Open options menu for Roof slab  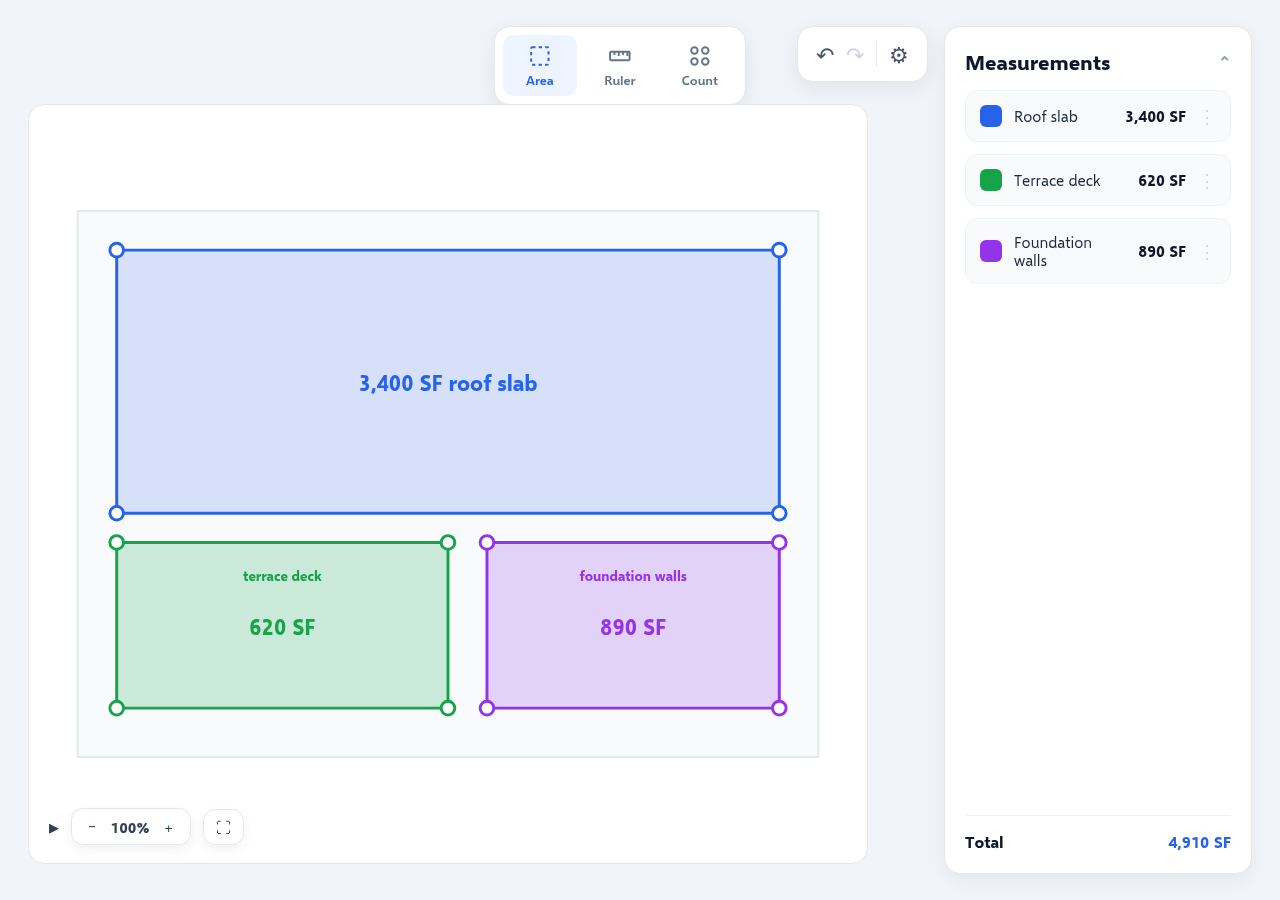(x=1207, y=117)
